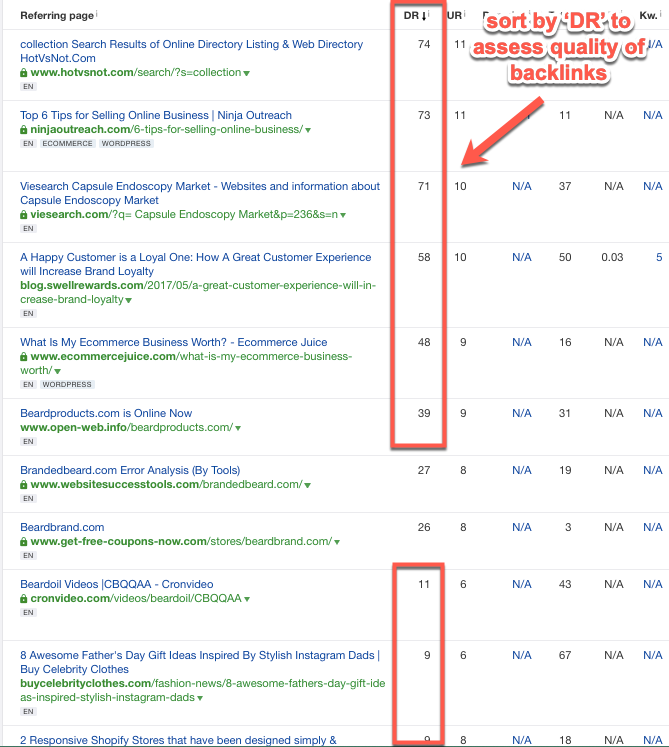Click the WORDPRESS tag under ecommercejuice.com

68,385
